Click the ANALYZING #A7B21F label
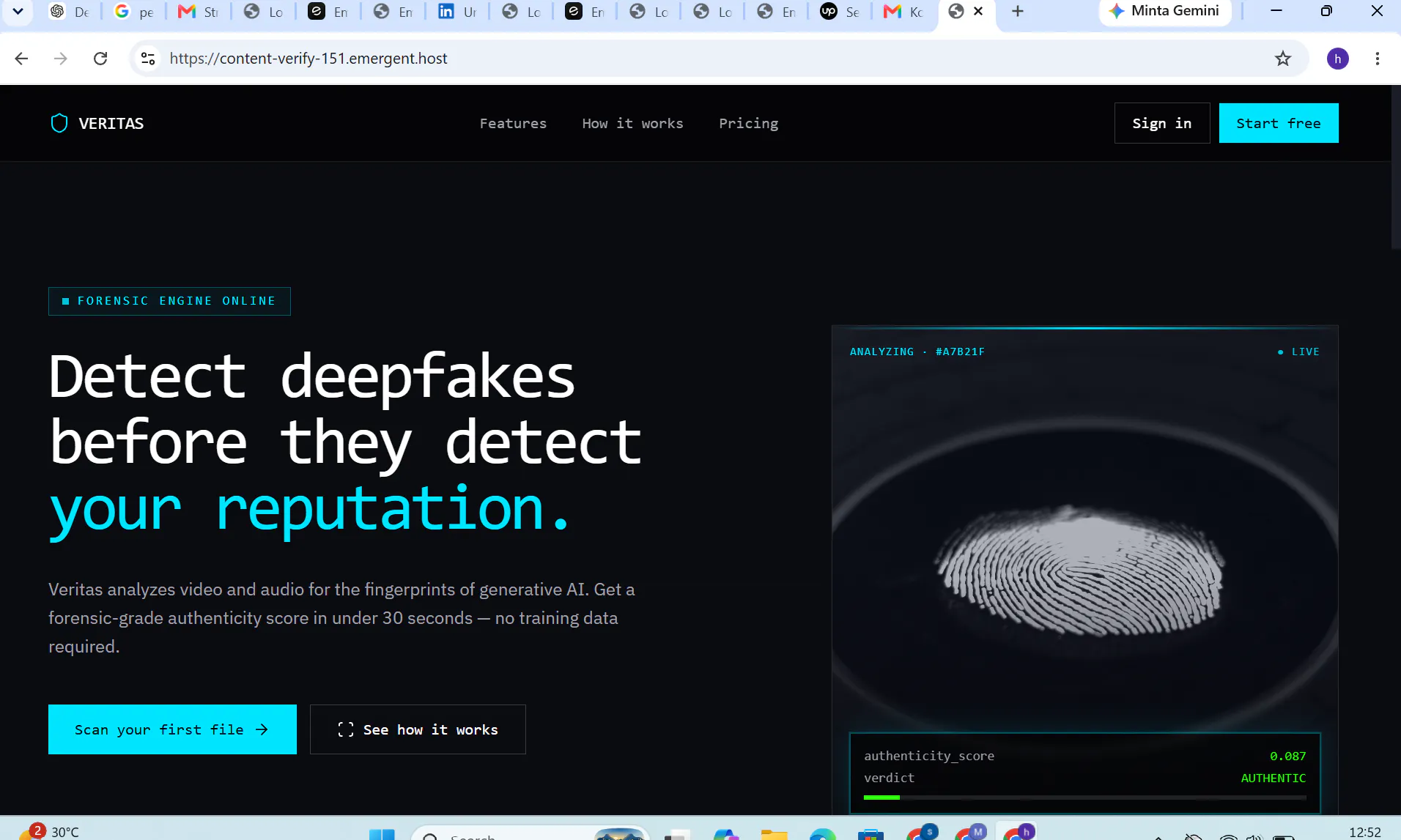This screenshot has height=840, width=1401. coord(917,352)
